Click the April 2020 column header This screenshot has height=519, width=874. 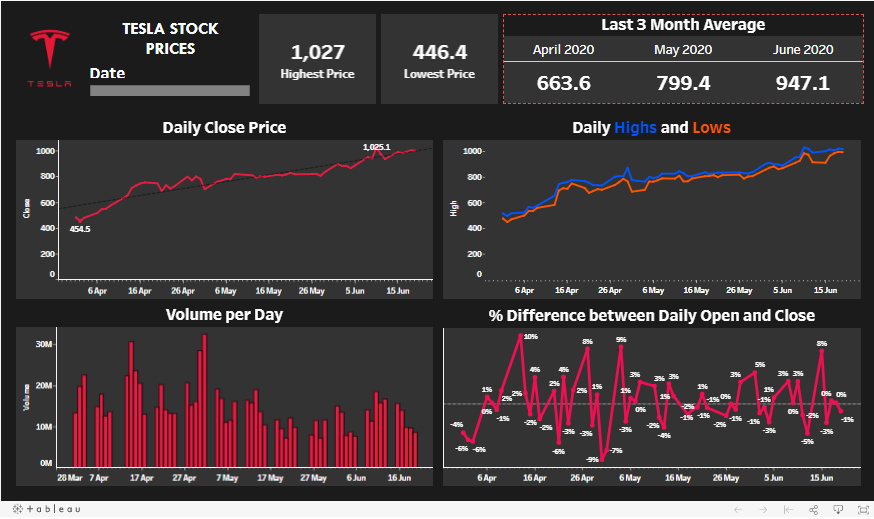563,50
